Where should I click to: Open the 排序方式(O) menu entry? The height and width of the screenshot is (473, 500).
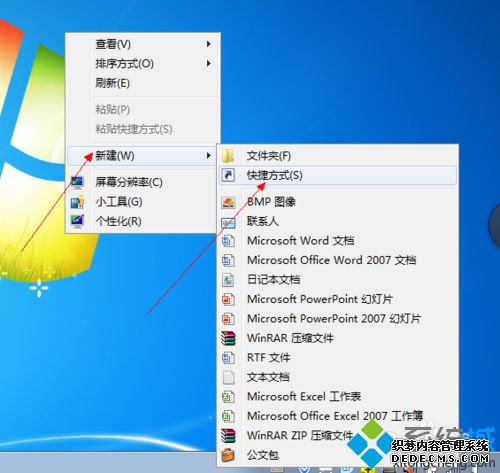[143, 63]
